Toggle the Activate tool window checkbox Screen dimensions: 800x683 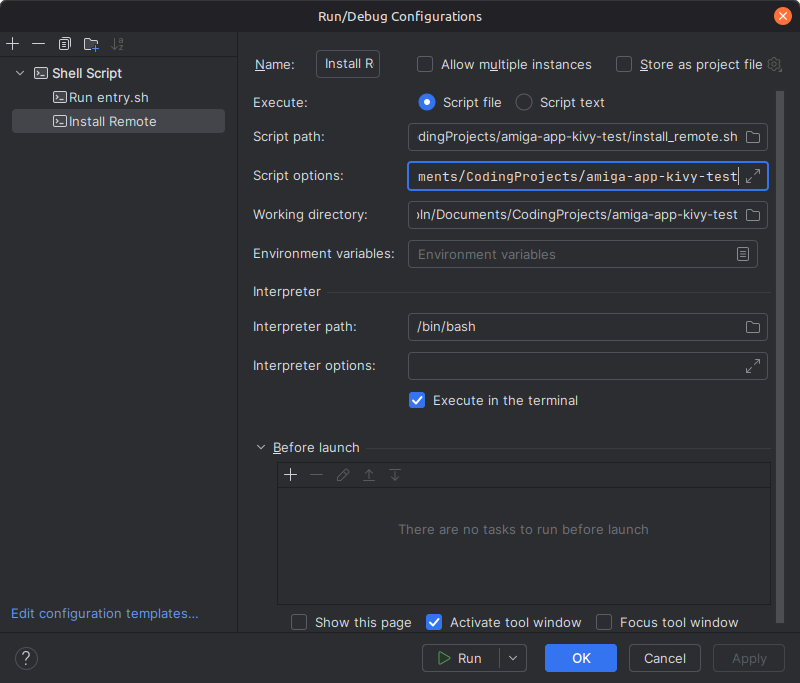[434, 622]
